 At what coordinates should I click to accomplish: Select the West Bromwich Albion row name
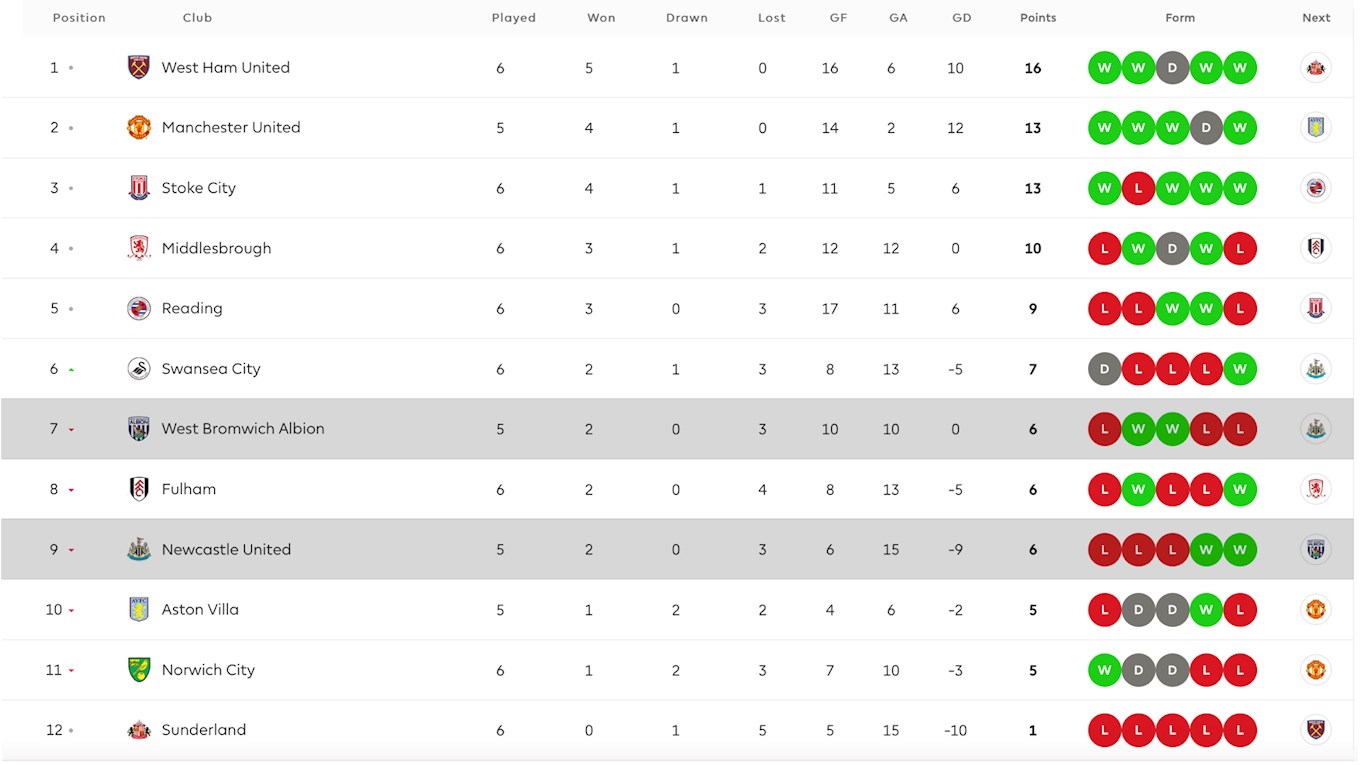coord(243,429)
